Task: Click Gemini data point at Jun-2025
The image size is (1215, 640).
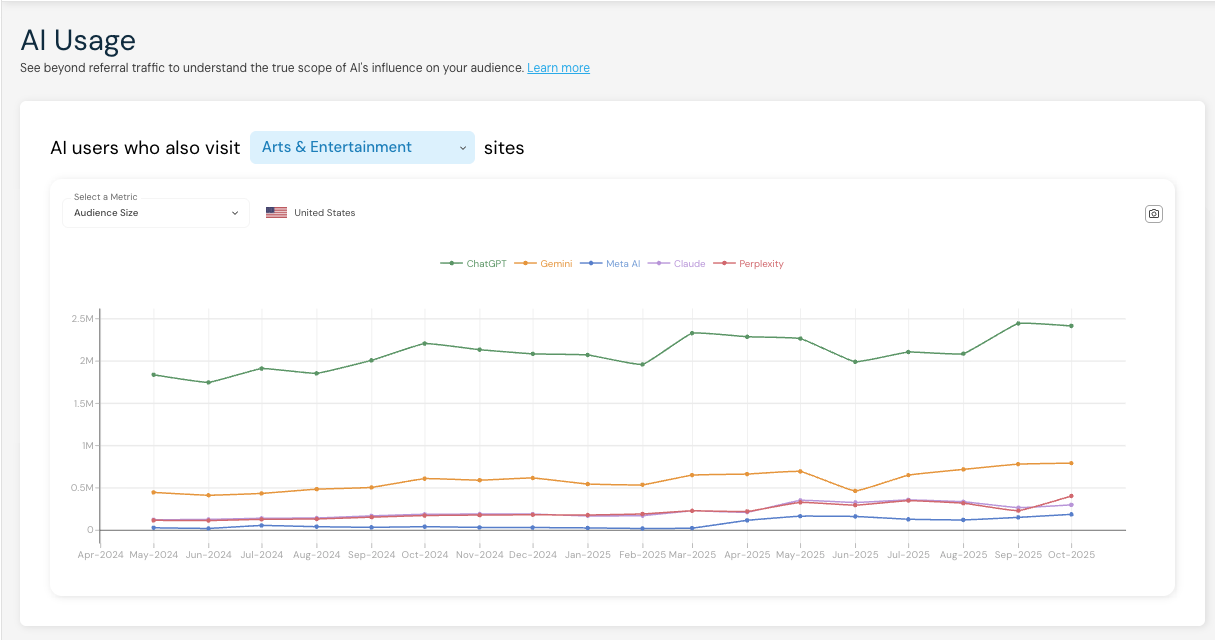Action: [854, 491]
